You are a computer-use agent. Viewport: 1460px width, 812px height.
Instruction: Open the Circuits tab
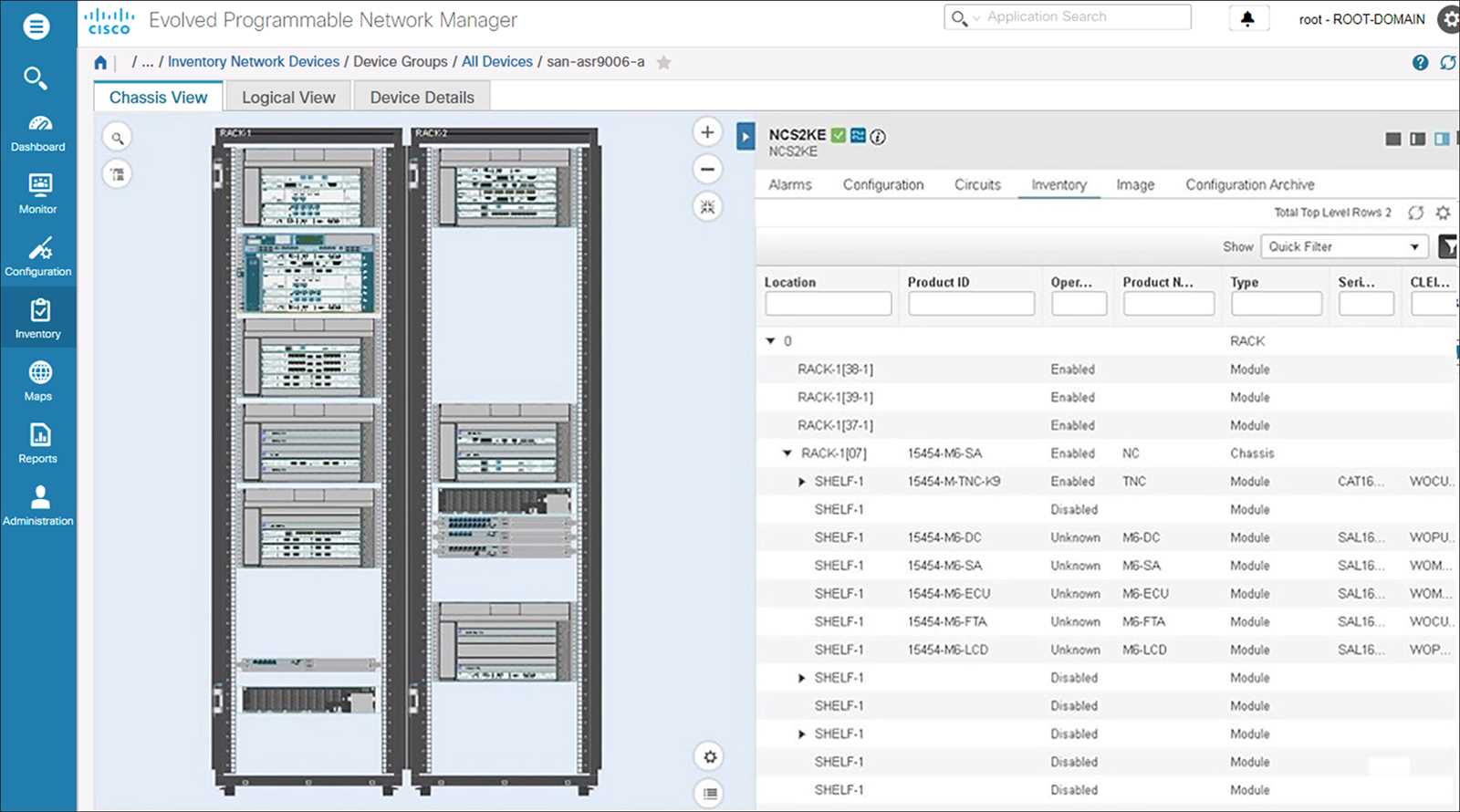[977, 184]
